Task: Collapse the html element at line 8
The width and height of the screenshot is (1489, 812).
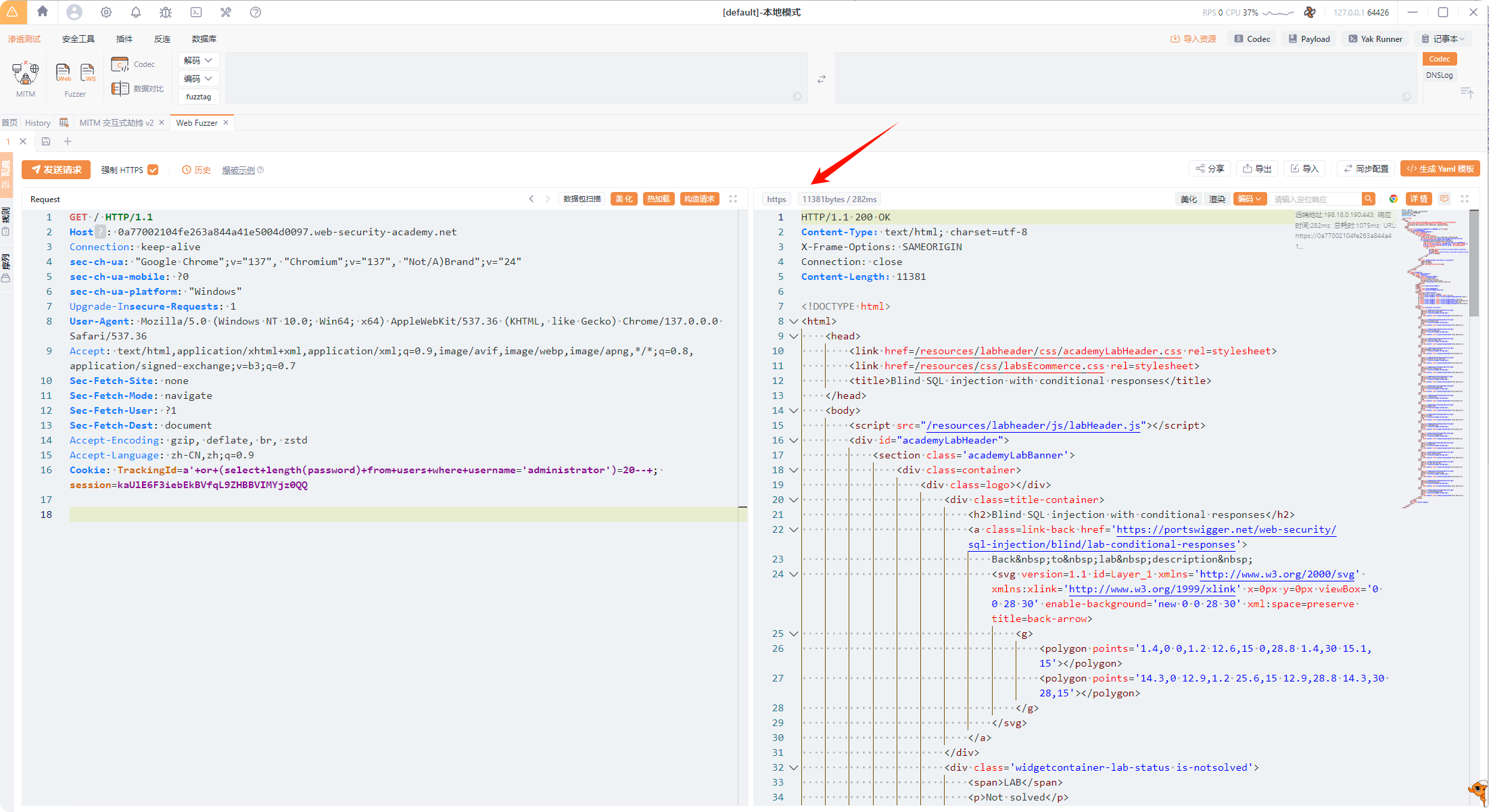Action: coord(794,321)
